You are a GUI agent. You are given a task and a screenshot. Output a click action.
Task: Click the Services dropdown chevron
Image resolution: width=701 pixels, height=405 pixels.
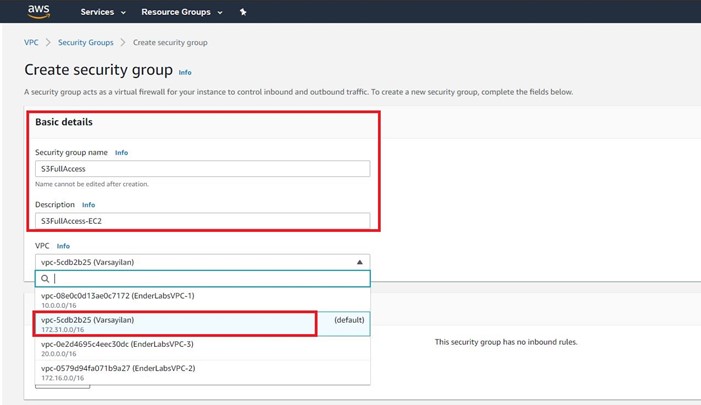123,13
